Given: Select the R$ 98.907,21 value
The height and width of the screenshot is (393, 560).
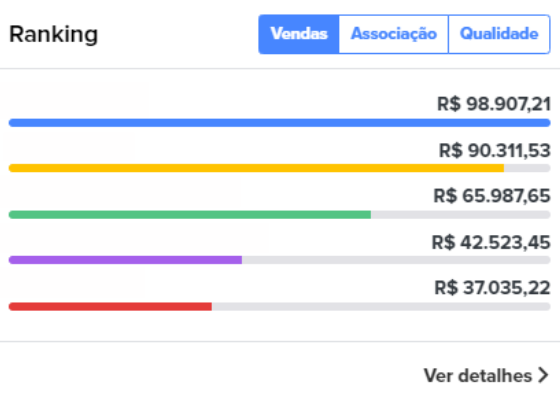Looking at the screenshot, I should pos(494,104).
